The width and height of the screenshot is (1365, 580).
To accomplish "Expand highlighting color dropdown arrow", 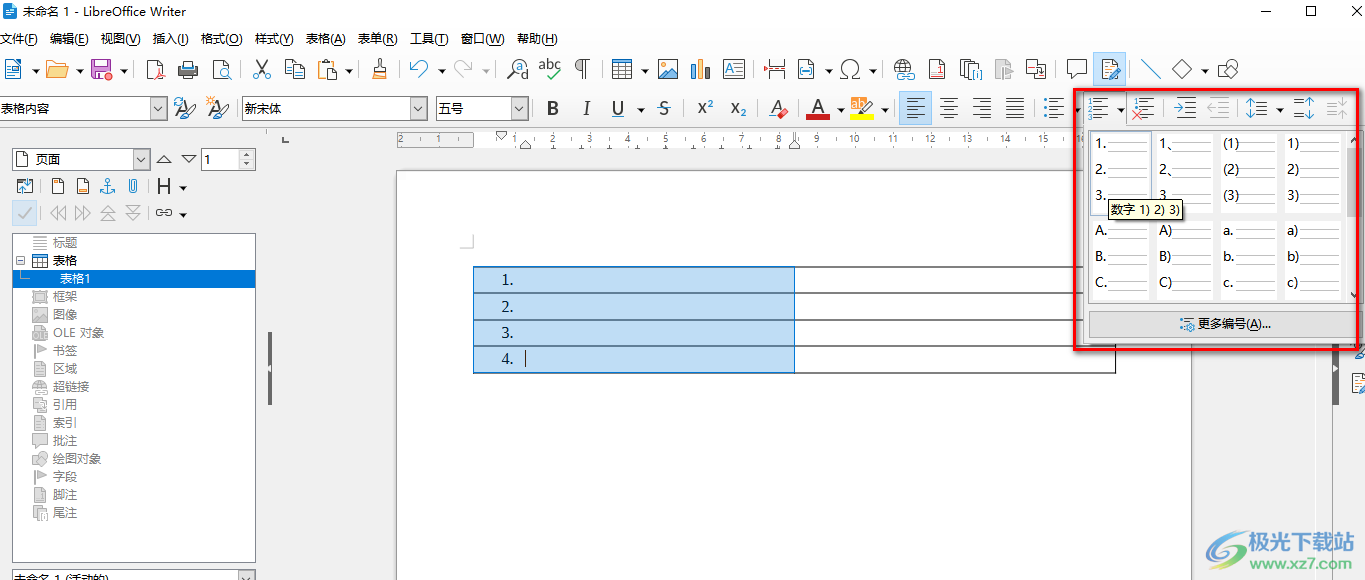I will pos(885,108).
